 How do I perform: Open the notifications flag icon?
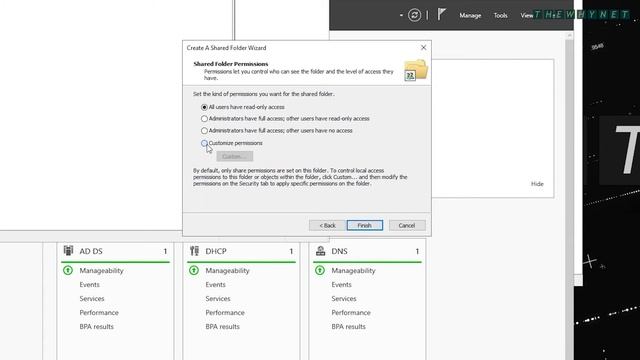pos(442,14)
